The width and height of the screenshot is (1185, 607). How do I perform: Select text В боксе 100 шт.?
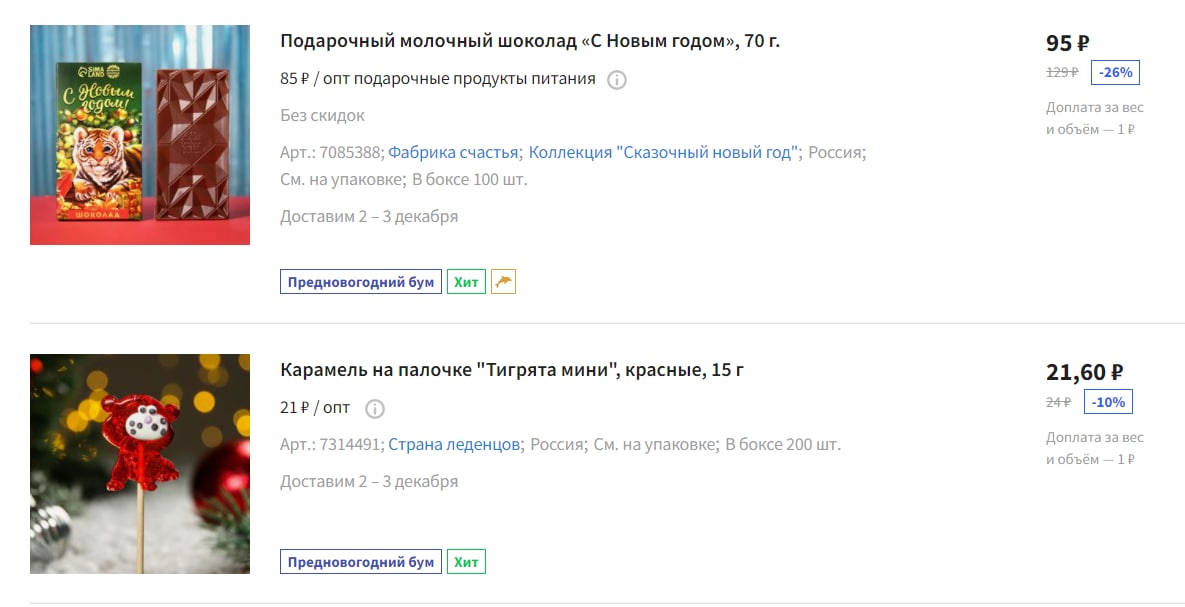pyautogui.click(x=469, y=179)
